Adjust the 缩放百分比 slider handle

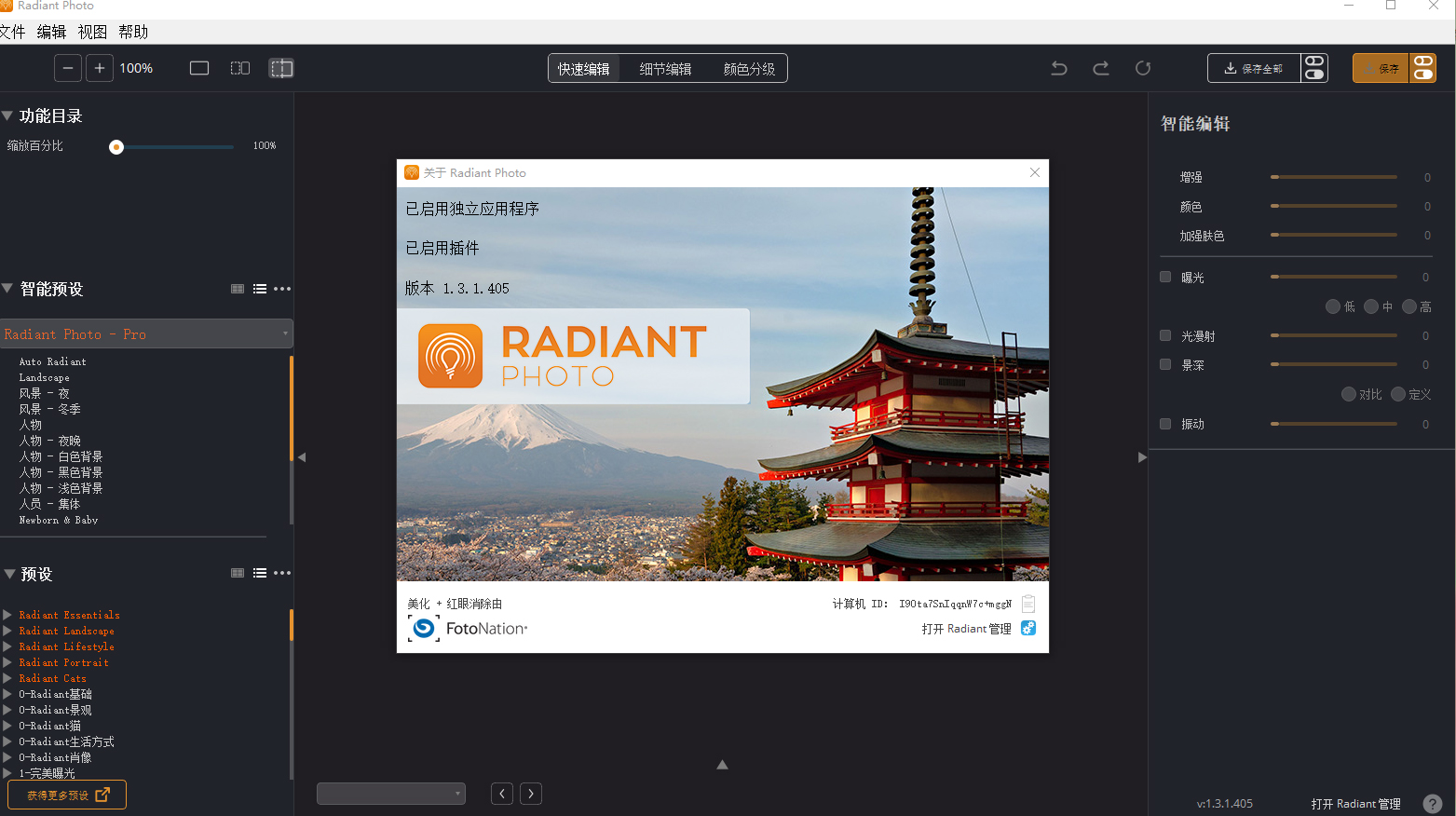tap(116, 146)
